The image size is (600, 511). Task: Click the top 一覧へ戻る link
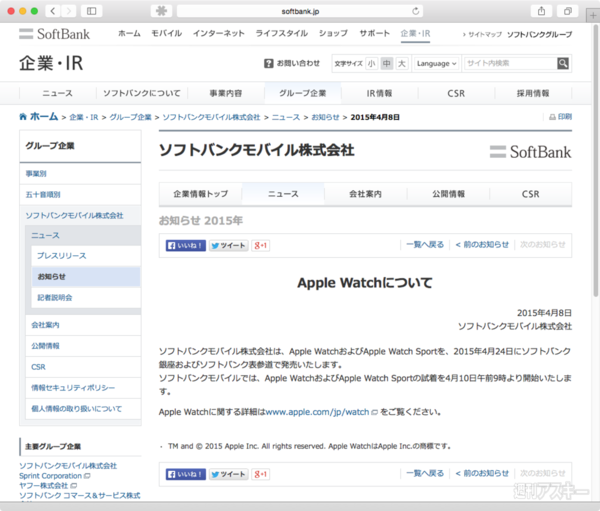[x=425, y=244]
